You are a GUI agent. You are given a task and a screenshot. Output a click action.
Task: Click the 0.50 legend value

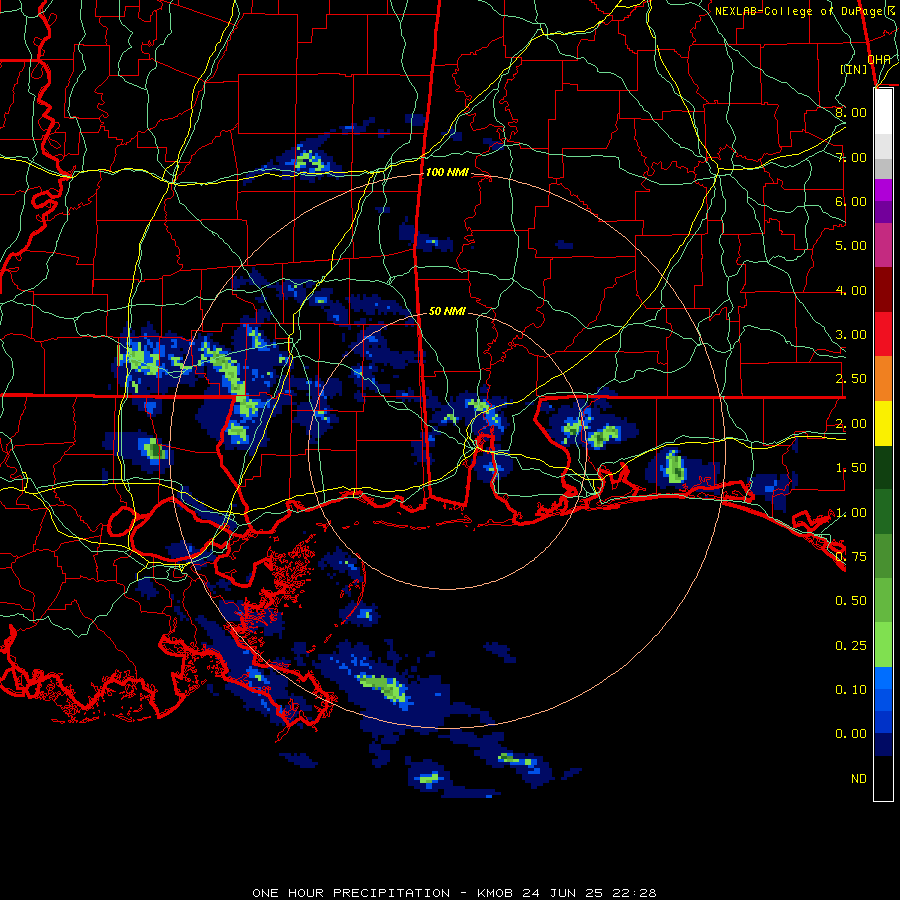(851, 601)
